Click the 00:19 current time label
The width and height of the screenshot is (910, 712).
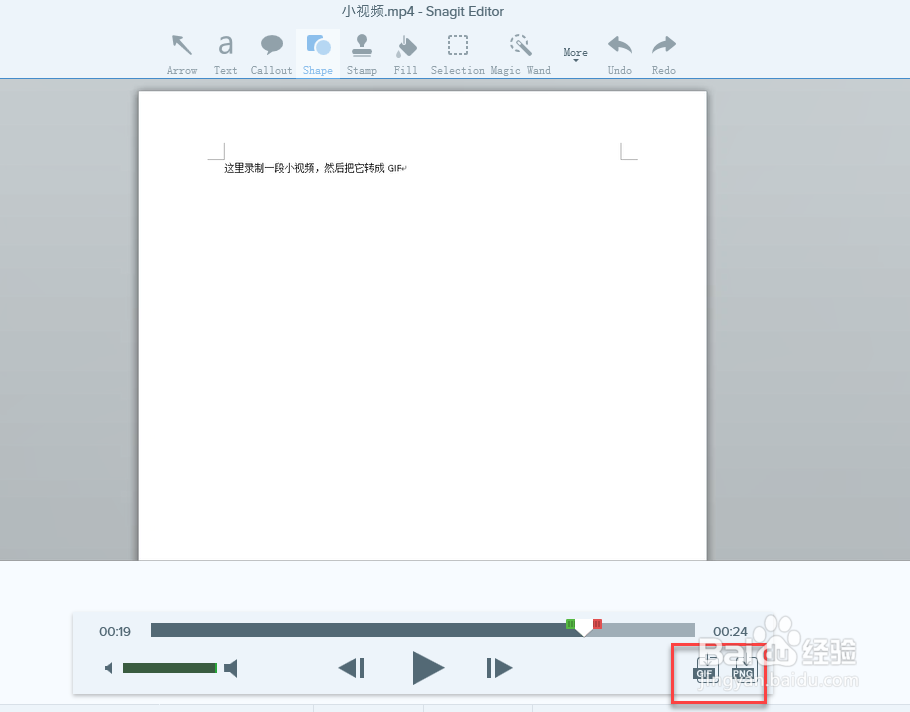pyautogui.click(x=115, y=631)
